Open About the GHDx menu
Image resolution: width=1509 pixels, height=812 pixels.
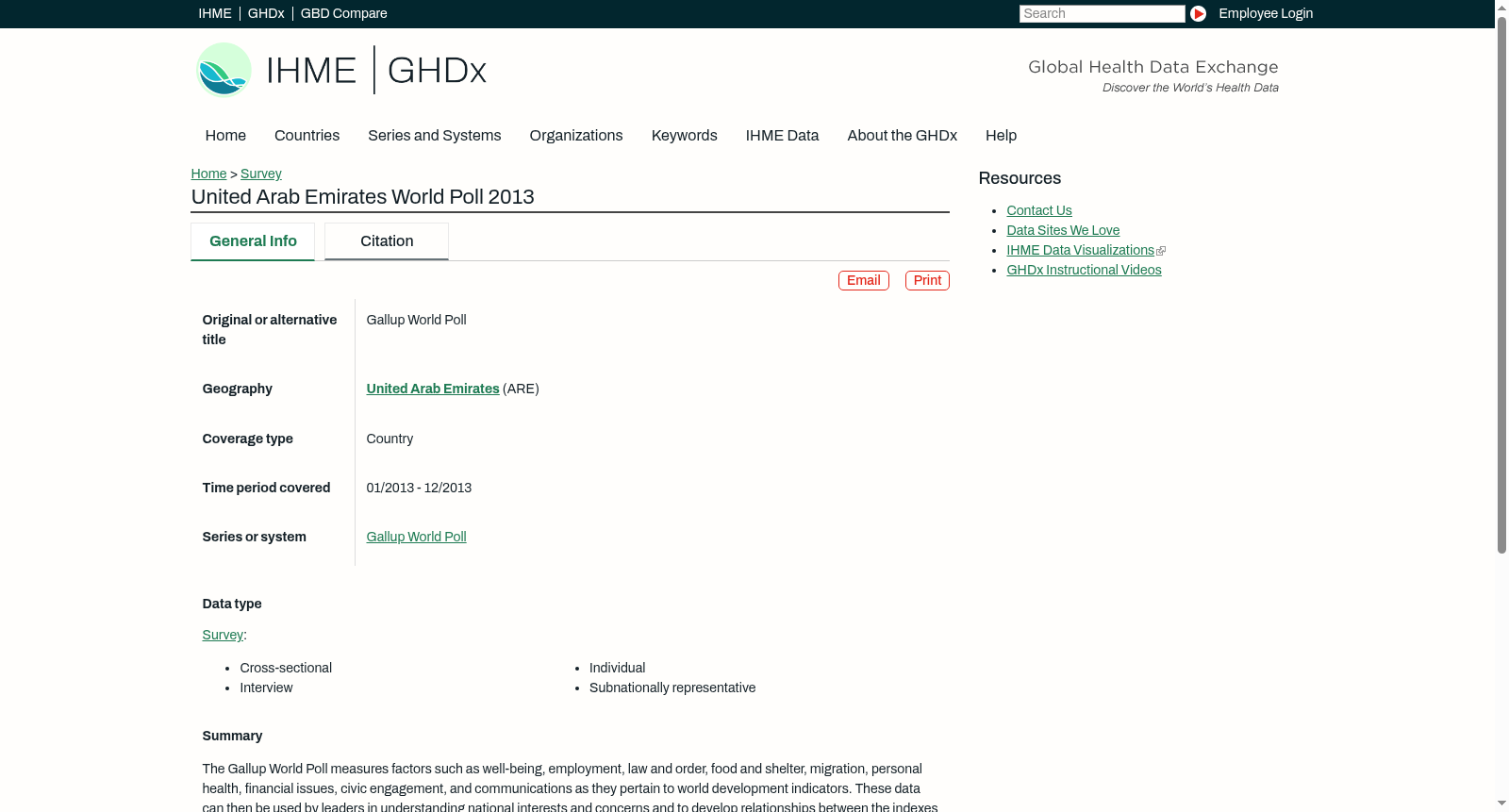click(x=903, y=135)
